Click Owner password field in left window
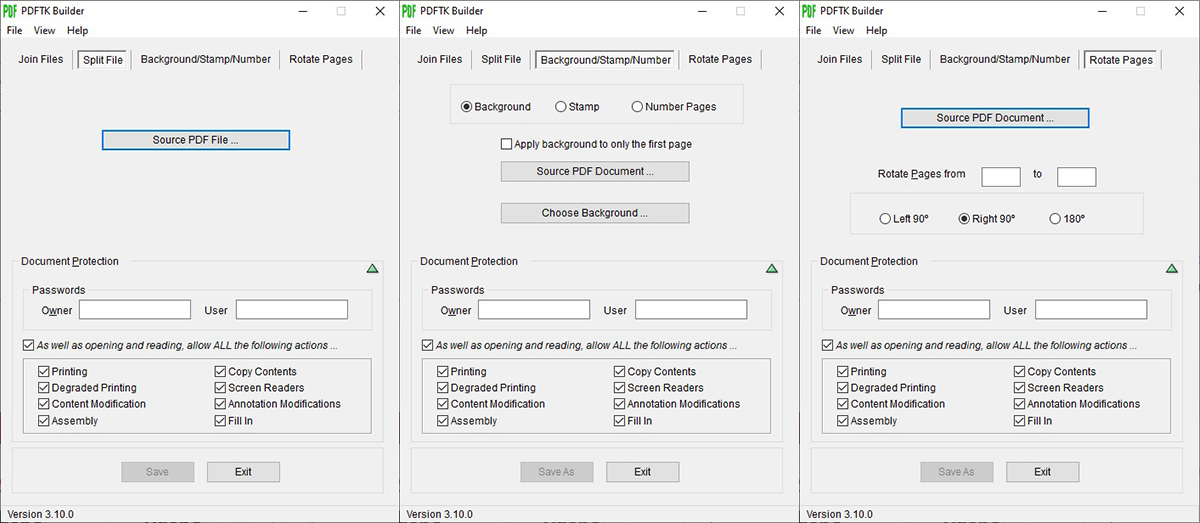 click(x=134, y=310)
